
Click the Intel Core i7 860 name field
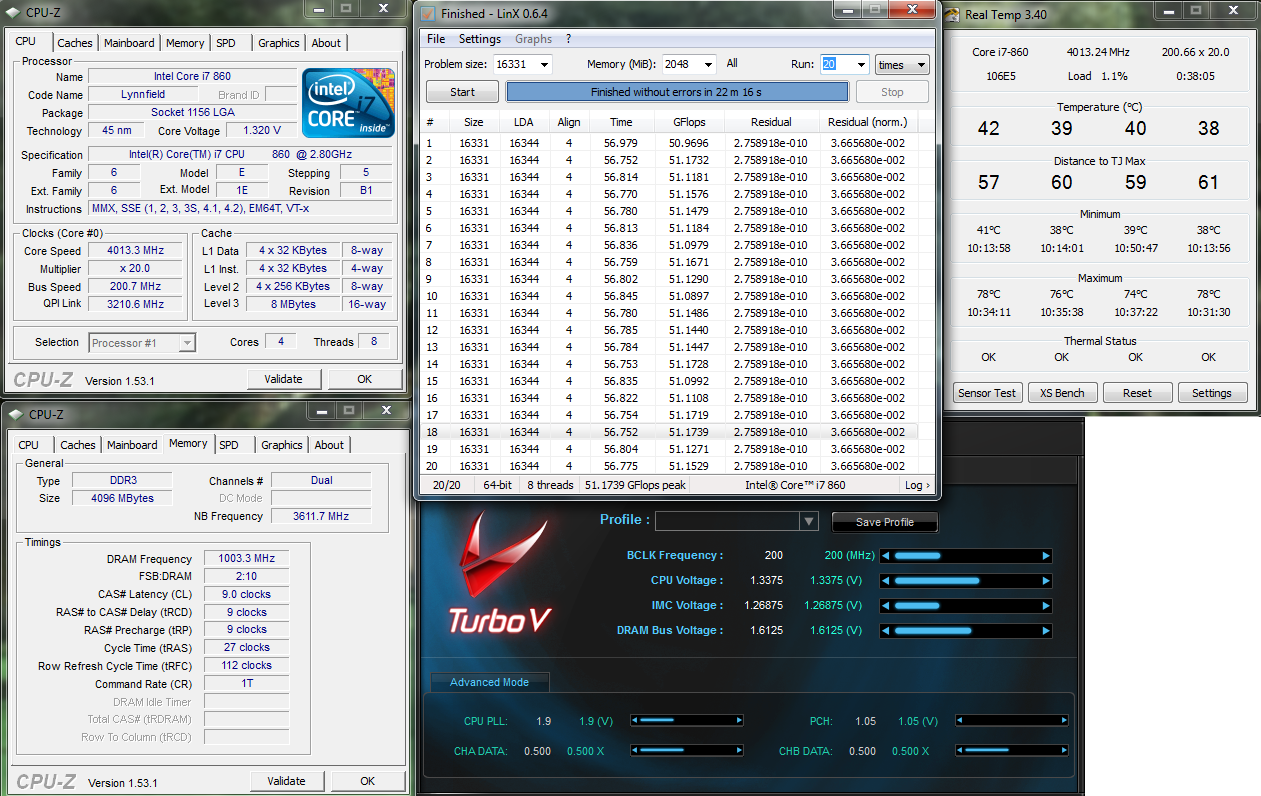192,76
